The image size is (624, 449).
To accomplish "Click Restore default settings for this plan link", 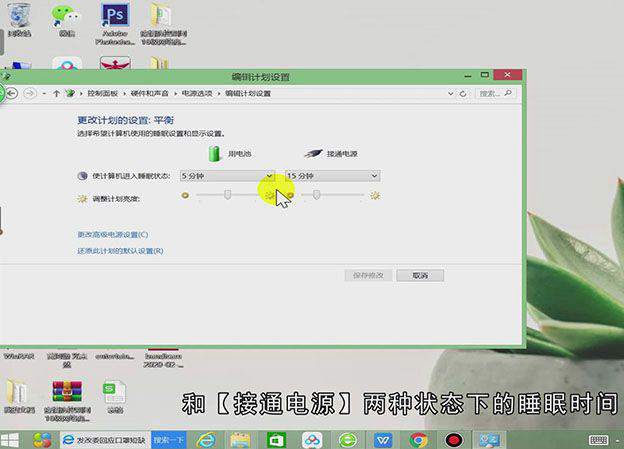I will click(120, 251).
